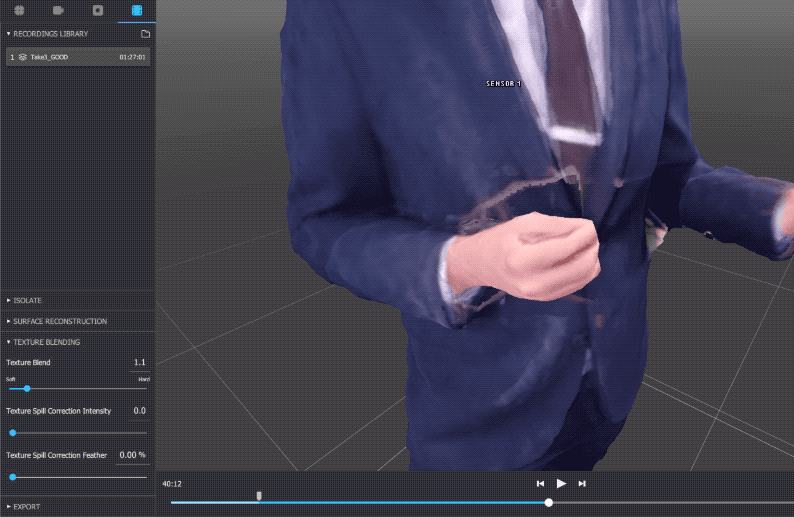
Task: Click the Spill Correction Feather percent field
Action: click(132, 455)
